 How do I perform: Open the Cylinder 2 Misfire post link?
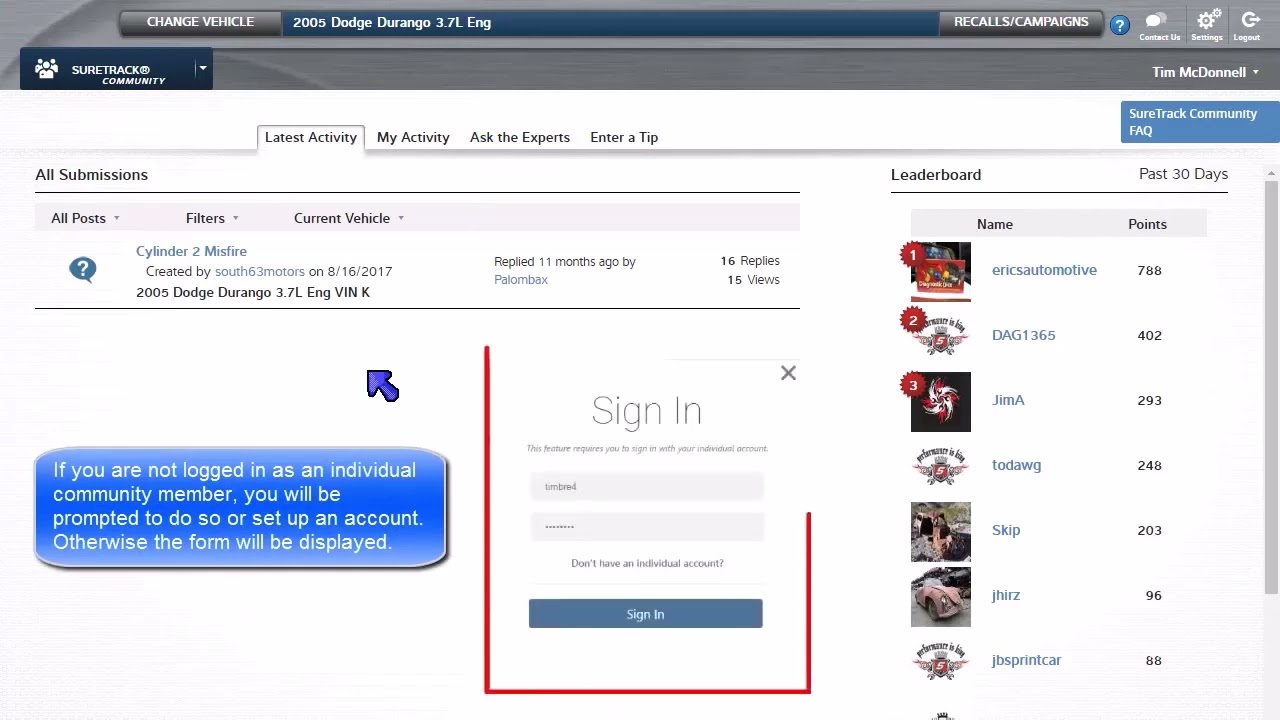[191, 251]
